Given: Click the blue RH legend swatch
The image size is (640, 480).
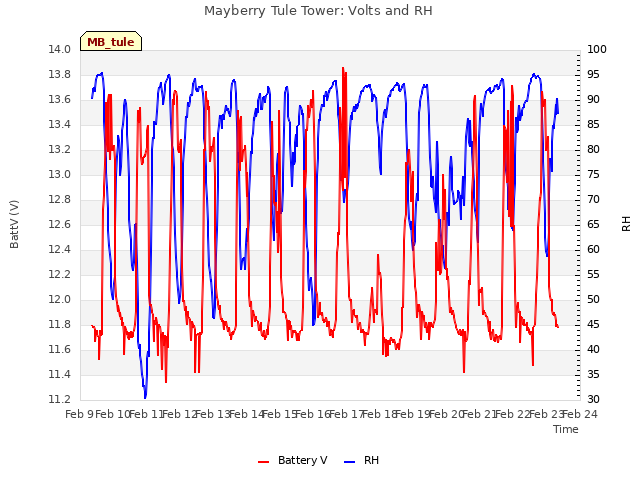Looking at the screenshot, I should tap(350, 461).
